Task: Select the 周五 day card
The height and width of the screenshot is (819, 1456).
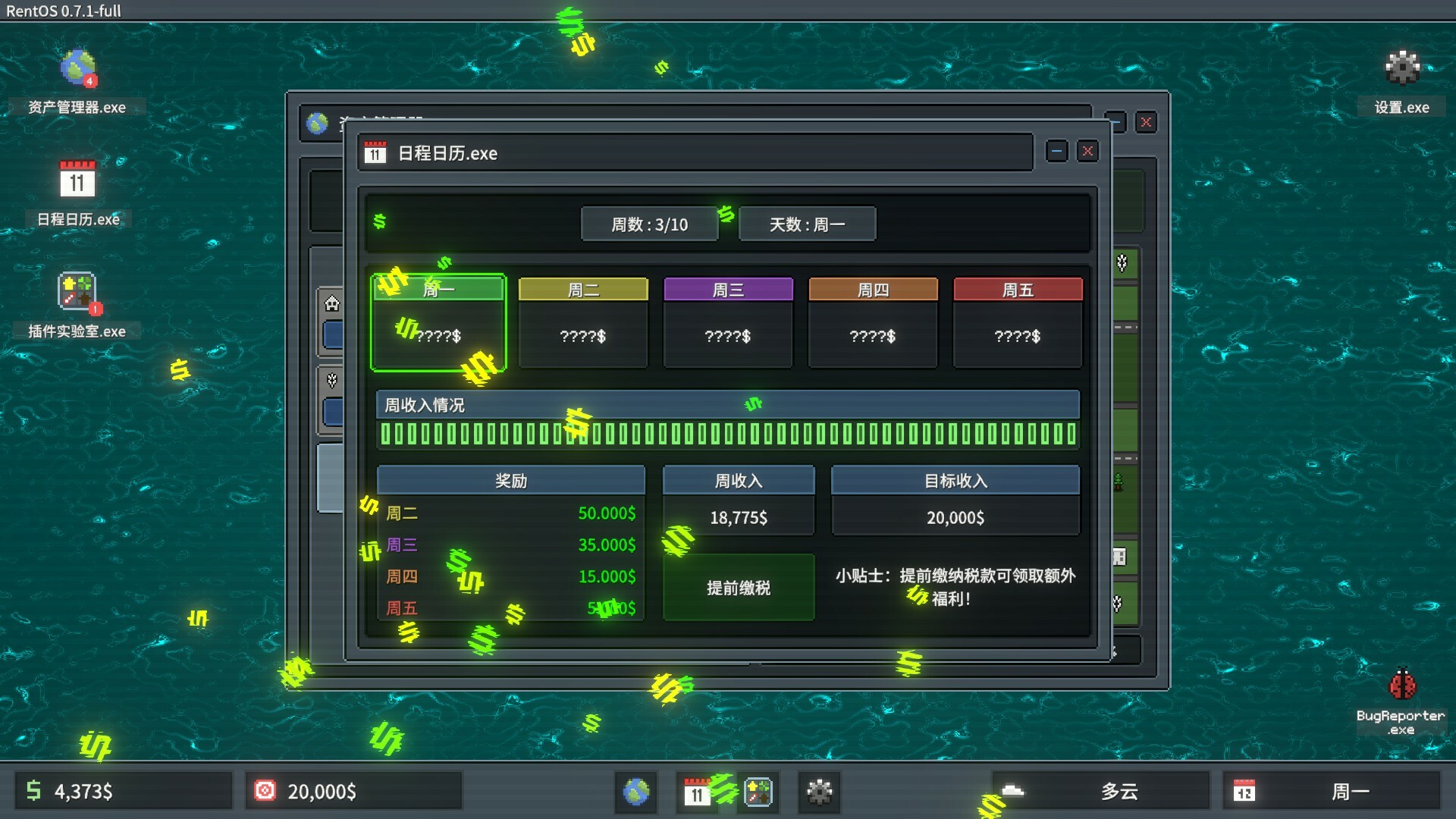Action: pos(1018,323)
